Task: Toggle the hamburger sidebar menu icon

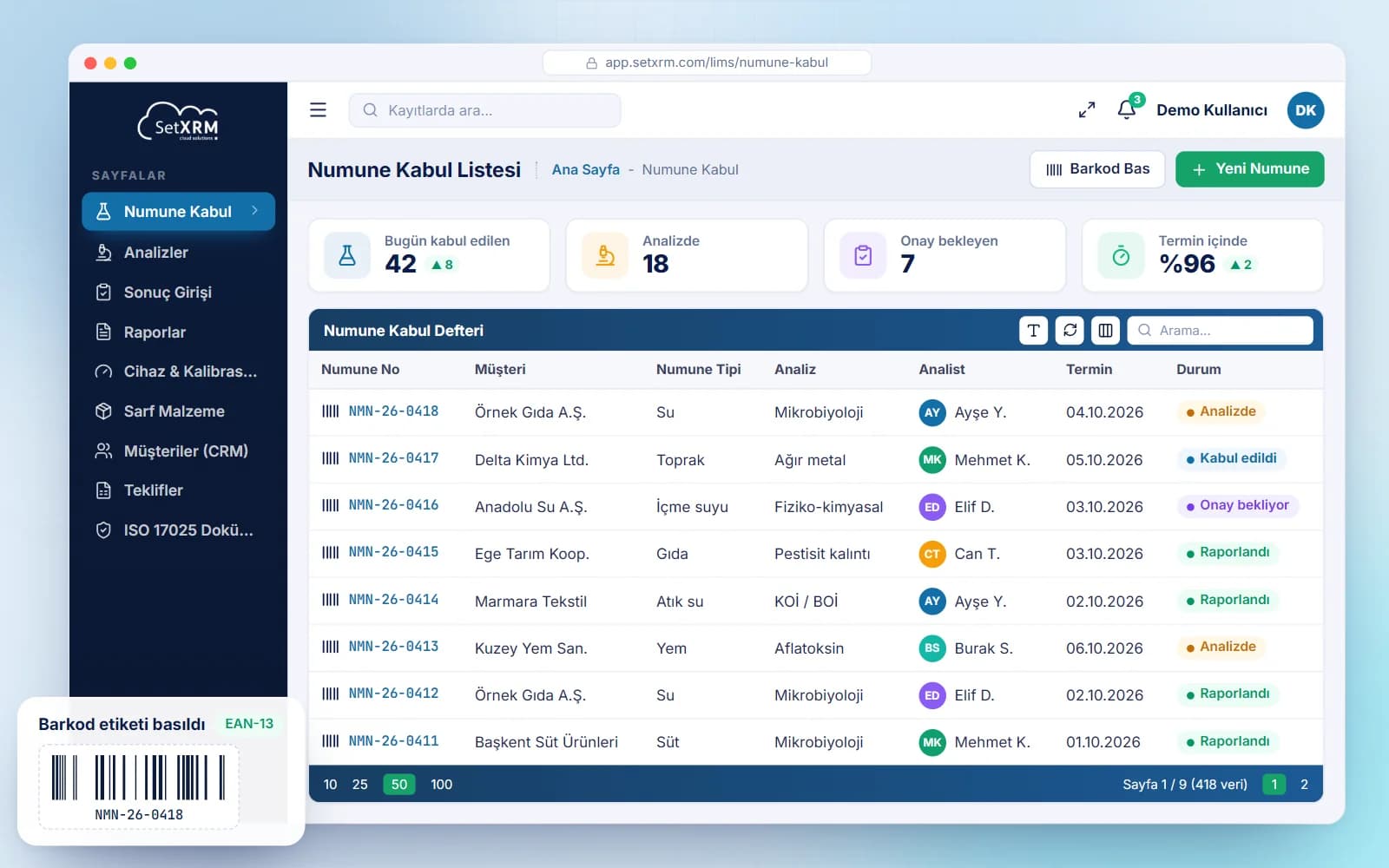Action: point(318,110)
